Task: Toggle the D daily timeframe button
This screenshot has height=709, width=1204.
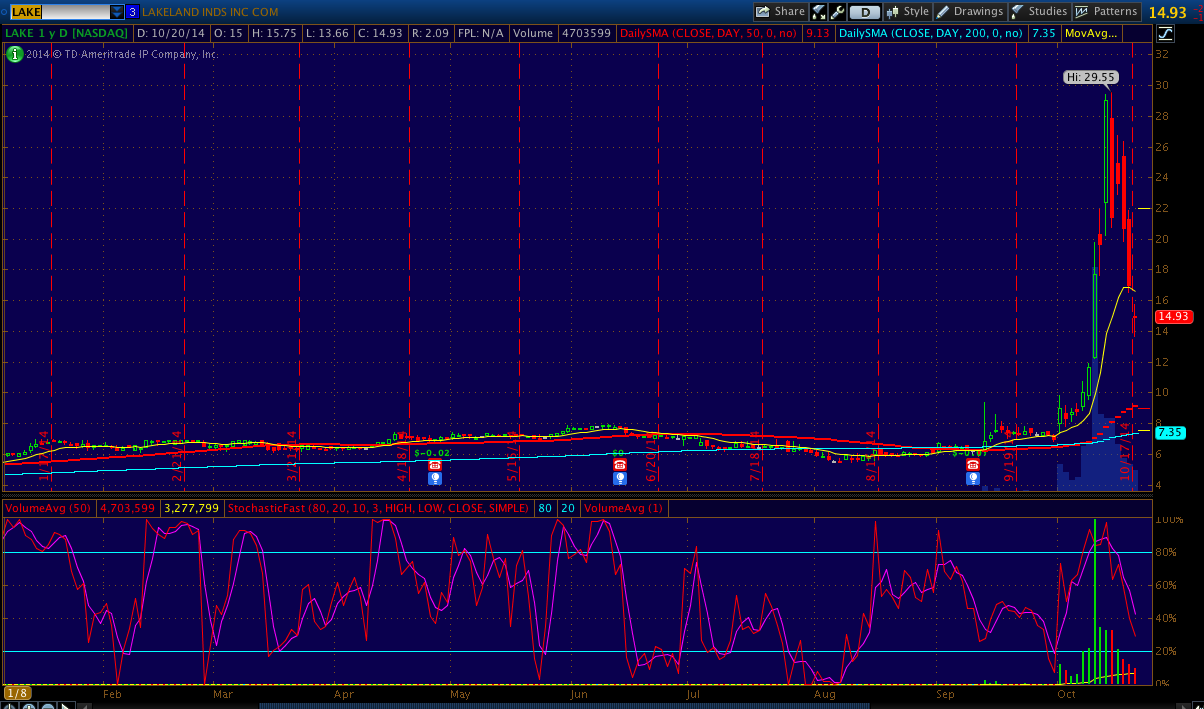Action: tap(865, 12)
